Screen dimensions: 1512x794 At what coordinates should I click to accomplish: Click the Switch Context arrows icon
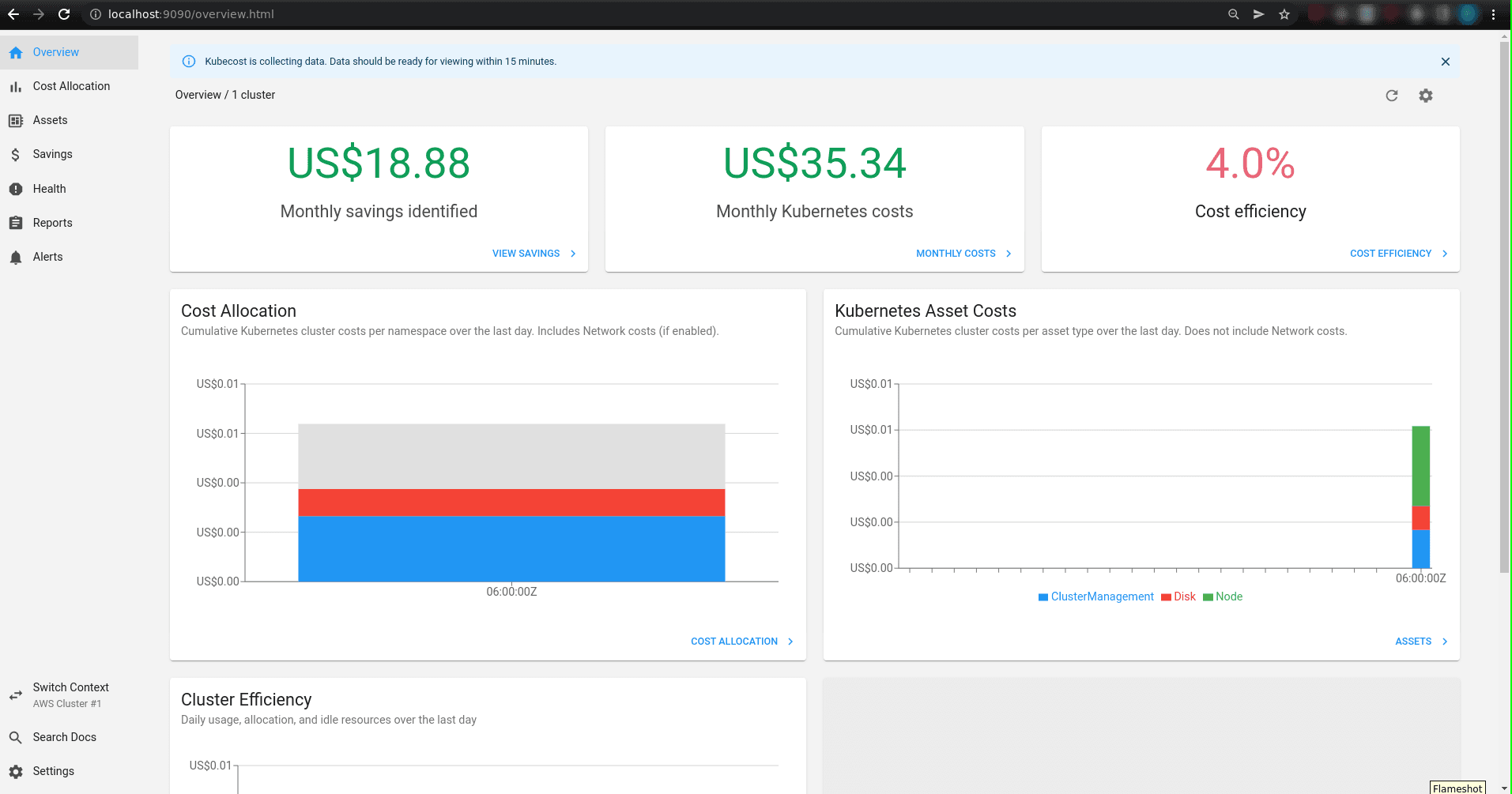16,695
